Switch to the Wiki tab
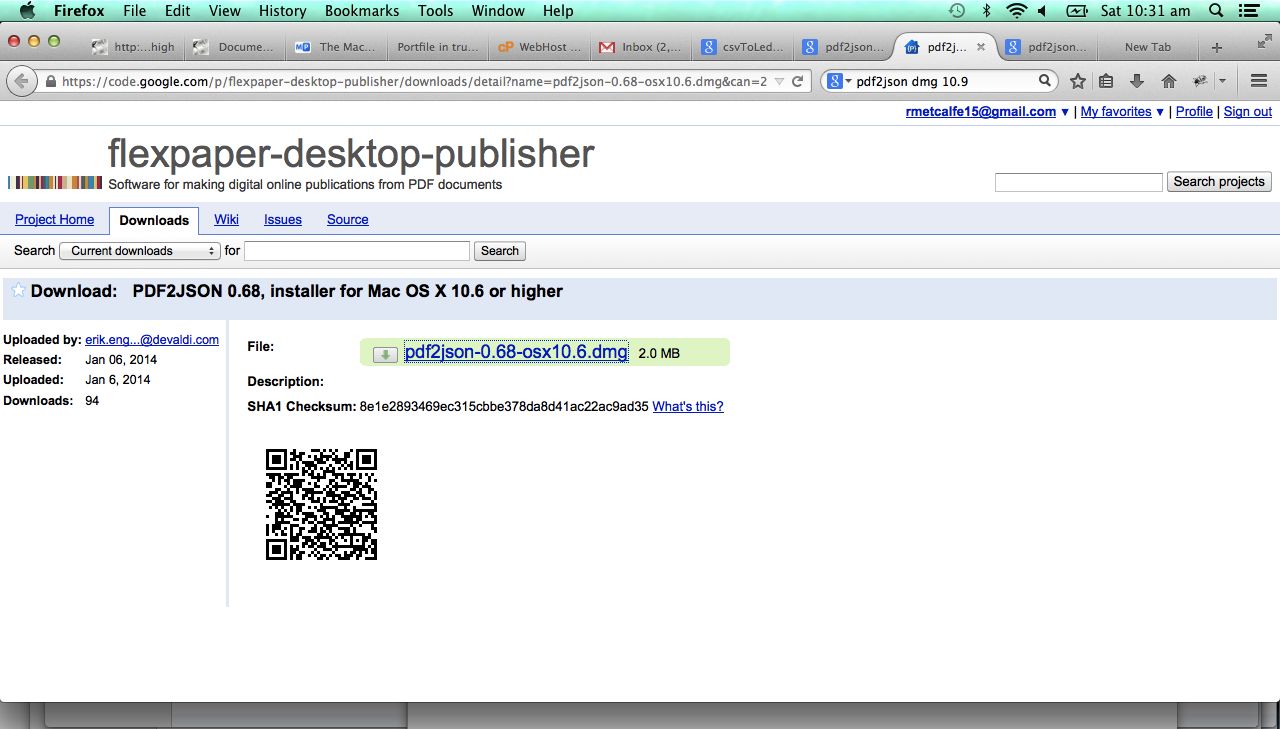Screen dimensions: 1280x729 coord(226,220)
